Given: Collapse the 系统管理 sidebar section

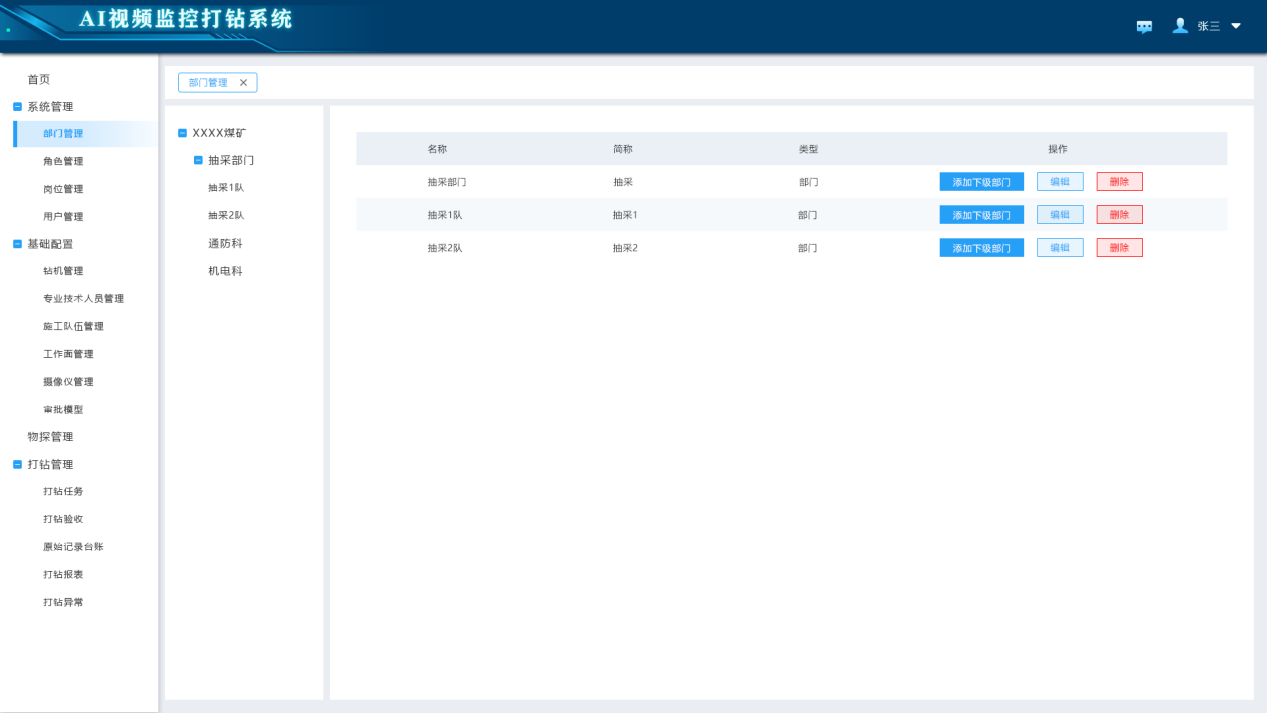Looking at the screenshot, I should coord(17,107).
